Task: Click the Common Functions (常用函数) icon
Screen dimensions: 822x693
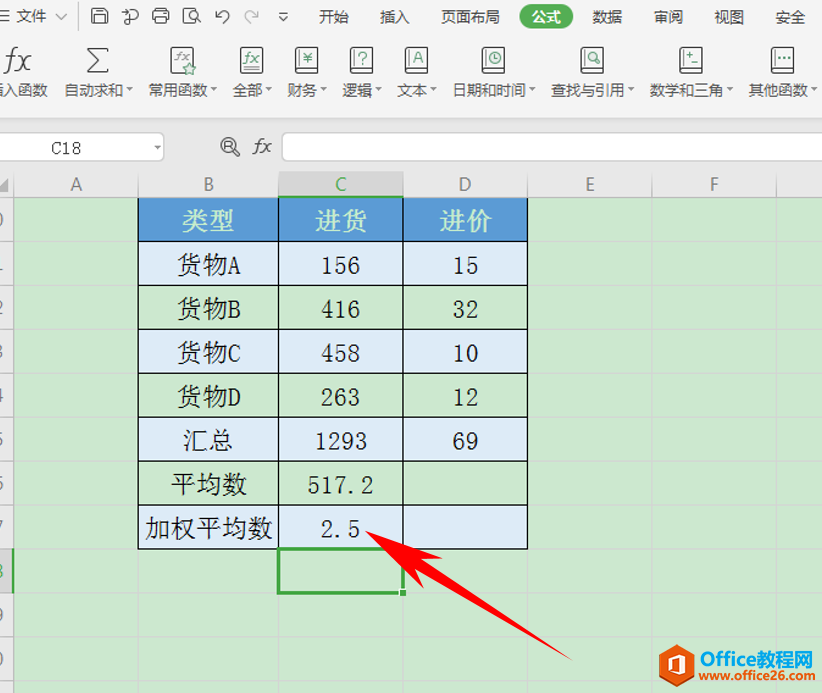Action: click(x=182, y=60)
